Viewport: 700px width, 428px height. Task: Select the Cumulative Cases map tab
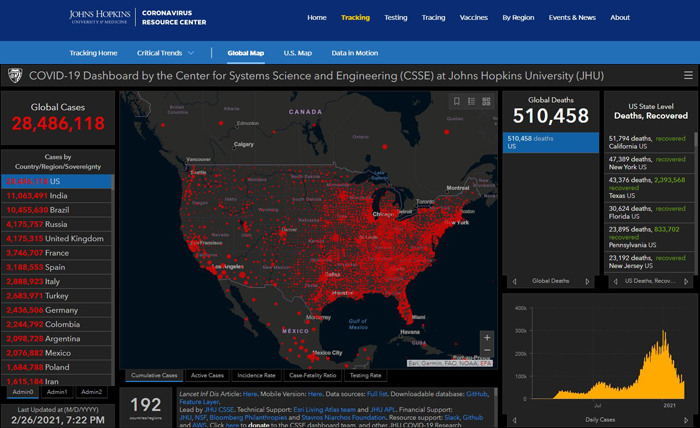(x=154, y=376)
